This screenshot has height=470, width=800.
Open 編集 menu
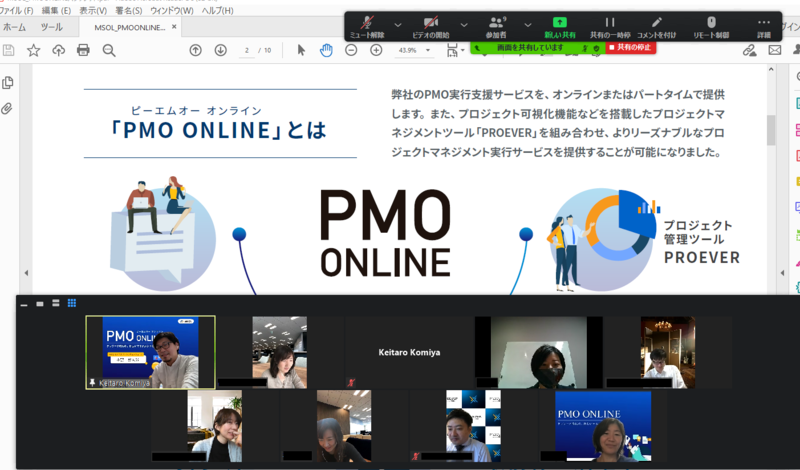[x=56, y=10]
